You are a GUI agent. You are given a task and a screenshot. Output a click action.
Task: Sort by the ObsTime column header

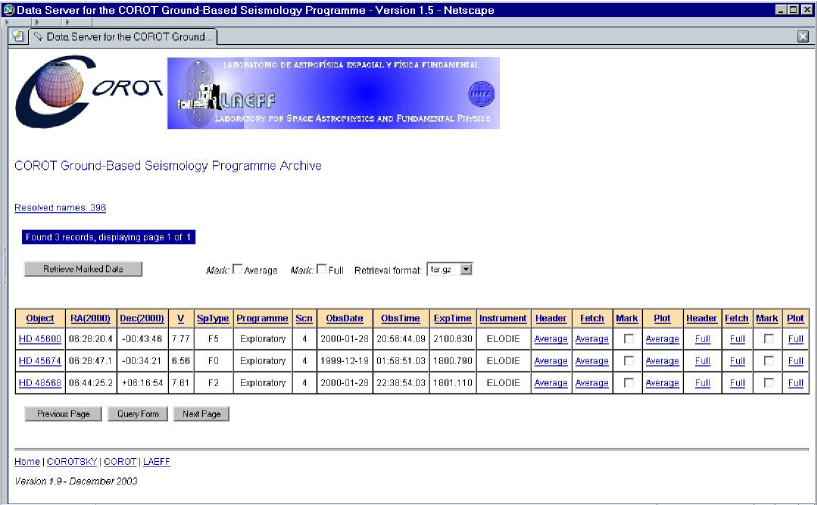point(400,318)
